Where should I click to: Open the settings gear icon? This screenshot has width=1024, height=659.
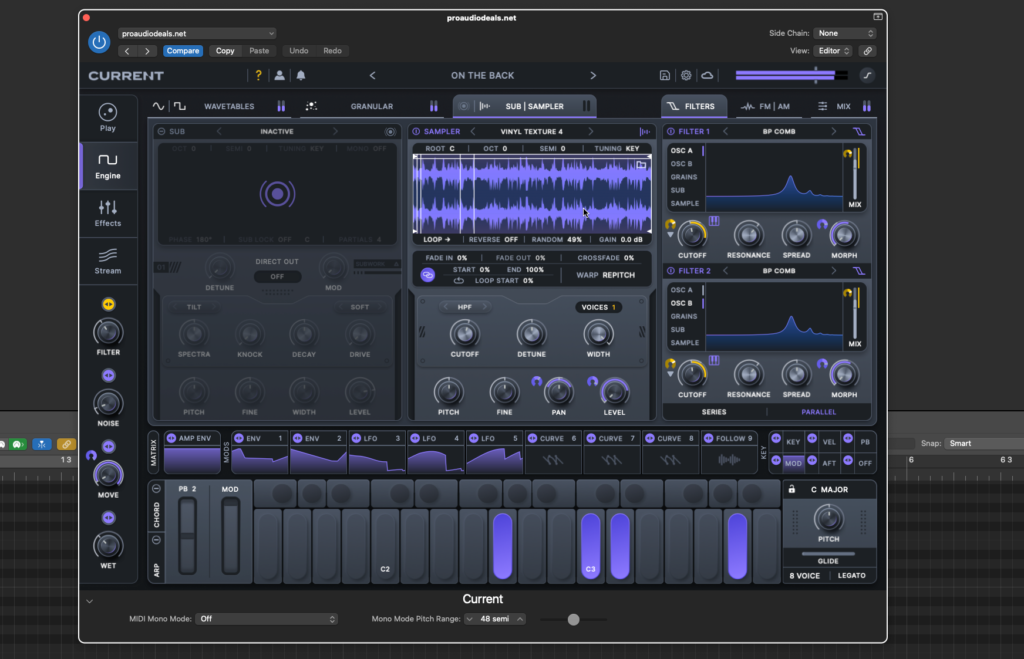pos(686,75)
